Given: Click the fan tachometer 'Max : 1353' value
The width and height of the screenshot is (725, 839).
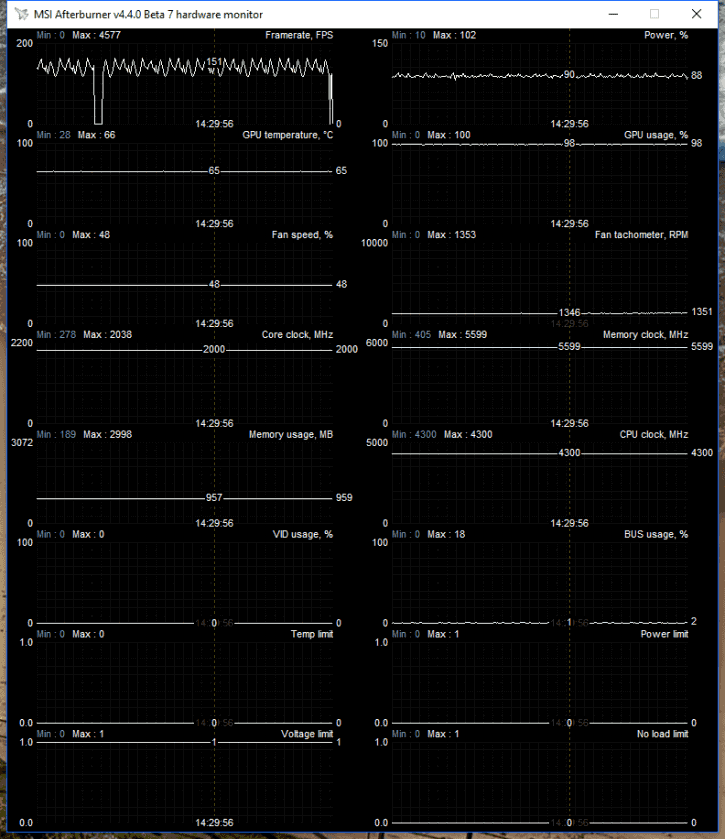Looking at the screenshot, I should pyautogui.click(x=452, y=235).
